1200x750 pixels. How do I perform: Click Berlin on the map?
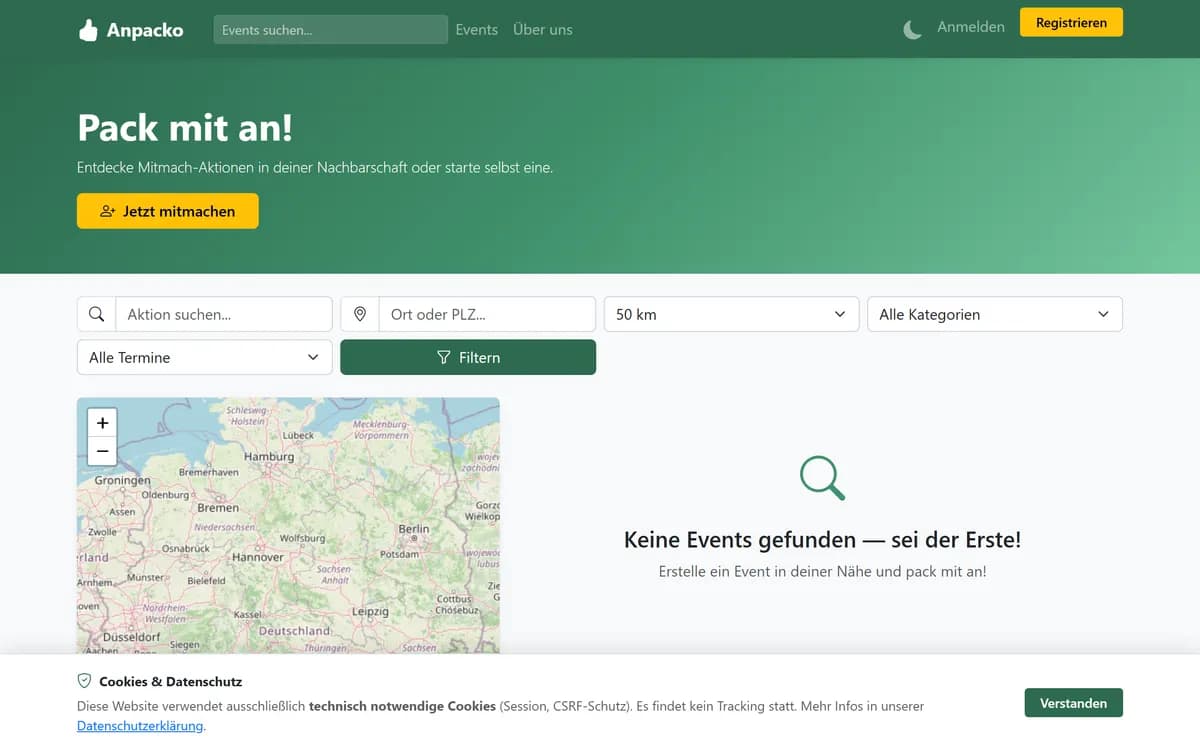413,528
